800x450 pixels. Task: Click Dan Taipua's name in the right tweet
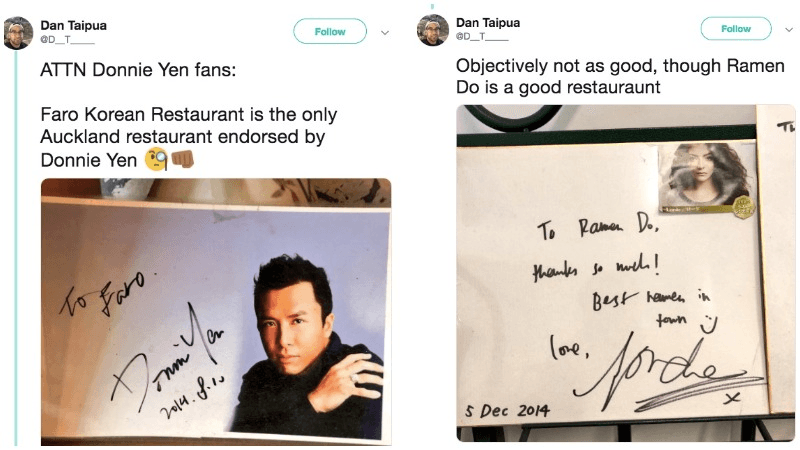487,22
